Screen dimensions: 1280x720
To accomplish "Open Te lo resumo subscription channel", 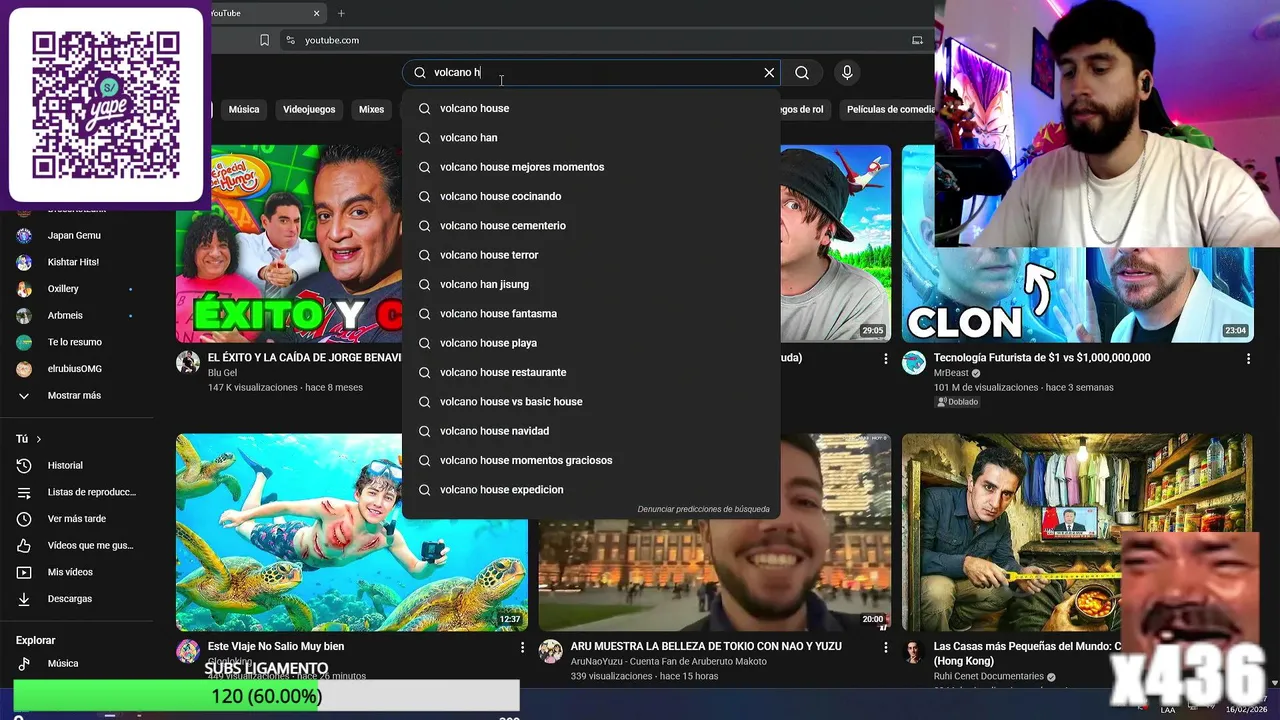I will point(76,342).
